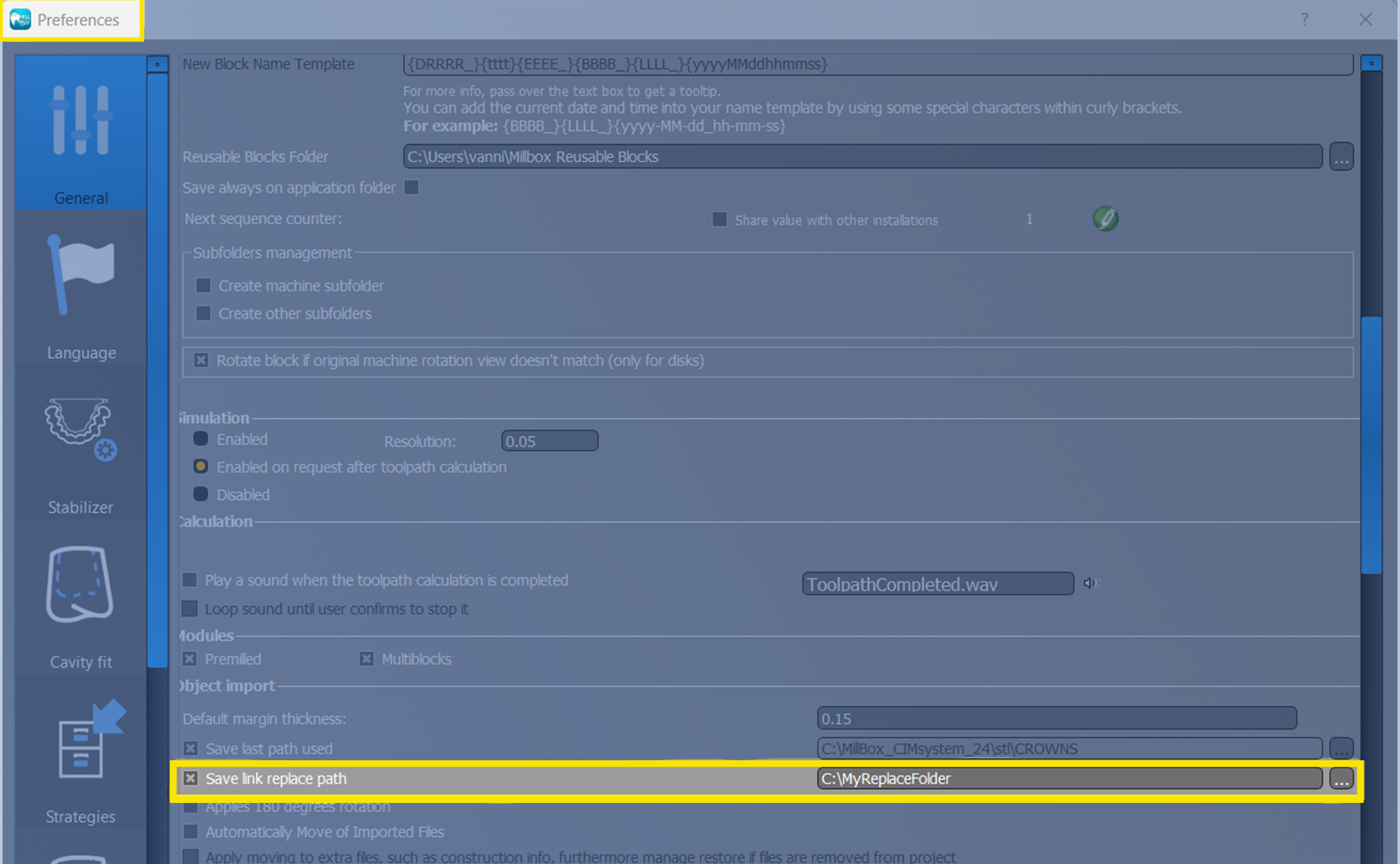The image size is (1400, 864).
Task: Click the simulation Resolution input field
Action: click(549, 441)
